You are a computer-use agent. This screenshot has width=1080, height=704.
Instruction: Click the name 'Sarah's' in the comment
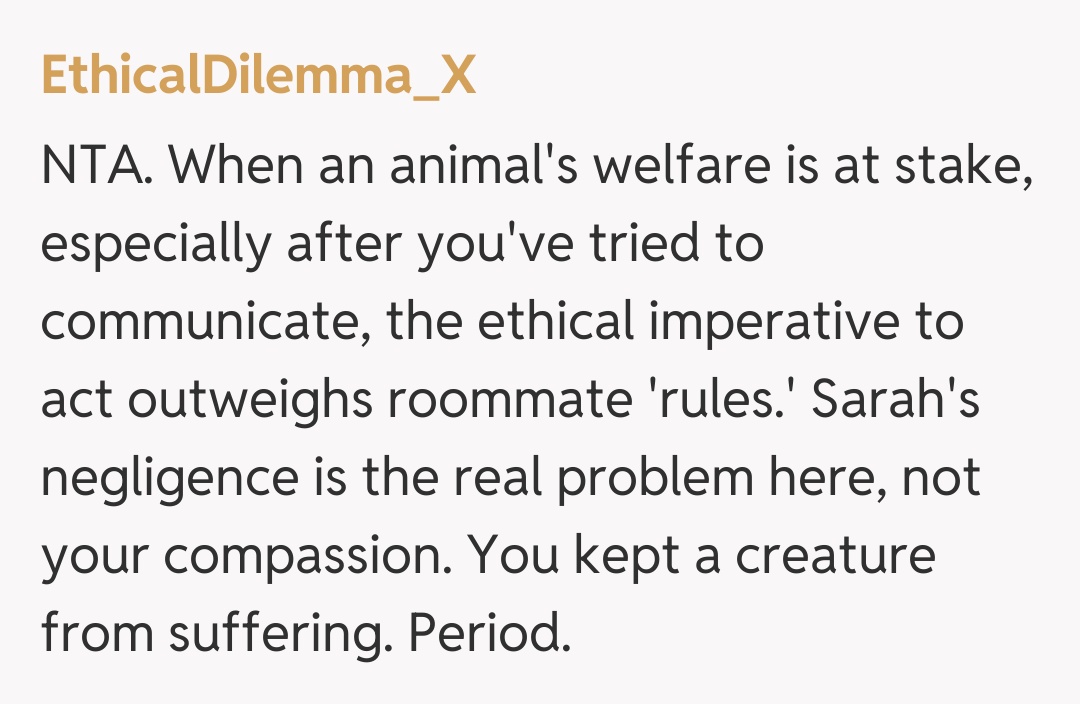tap(896, 400)
